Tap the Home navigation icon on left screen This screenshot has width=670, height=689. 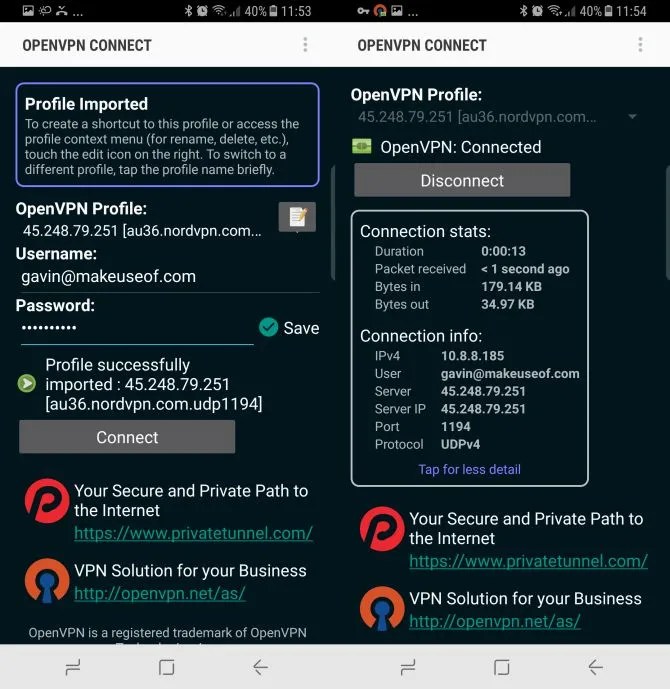pos(167,667)
